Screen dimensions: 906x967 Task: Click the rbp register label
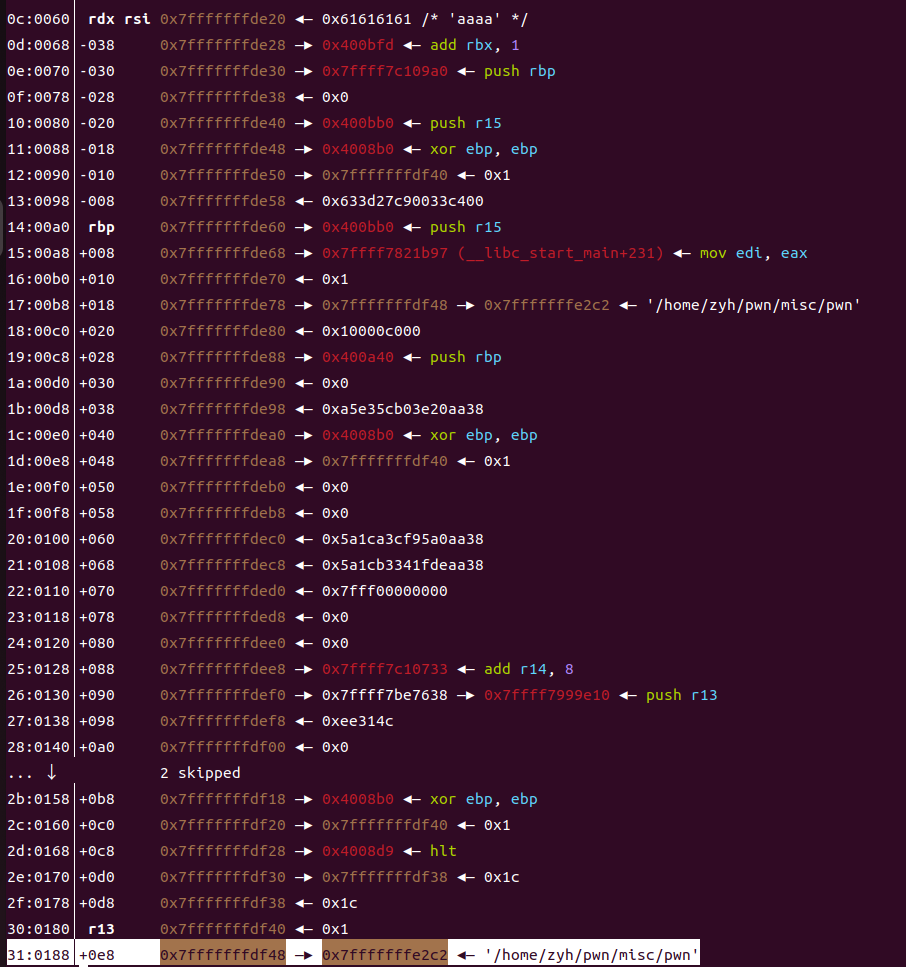101,228
